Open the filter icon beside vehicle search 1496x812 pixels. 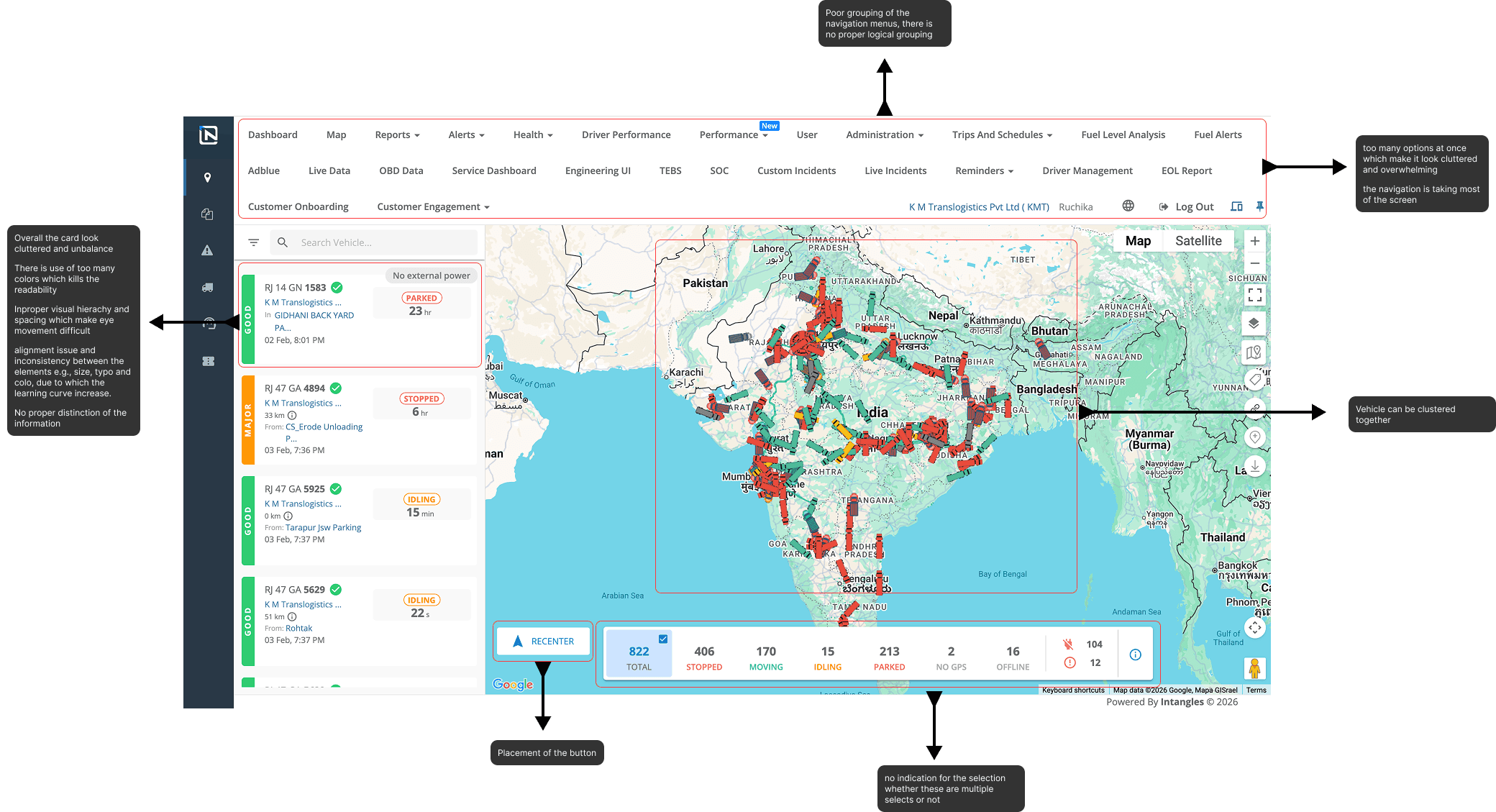(x=253, y=243)
